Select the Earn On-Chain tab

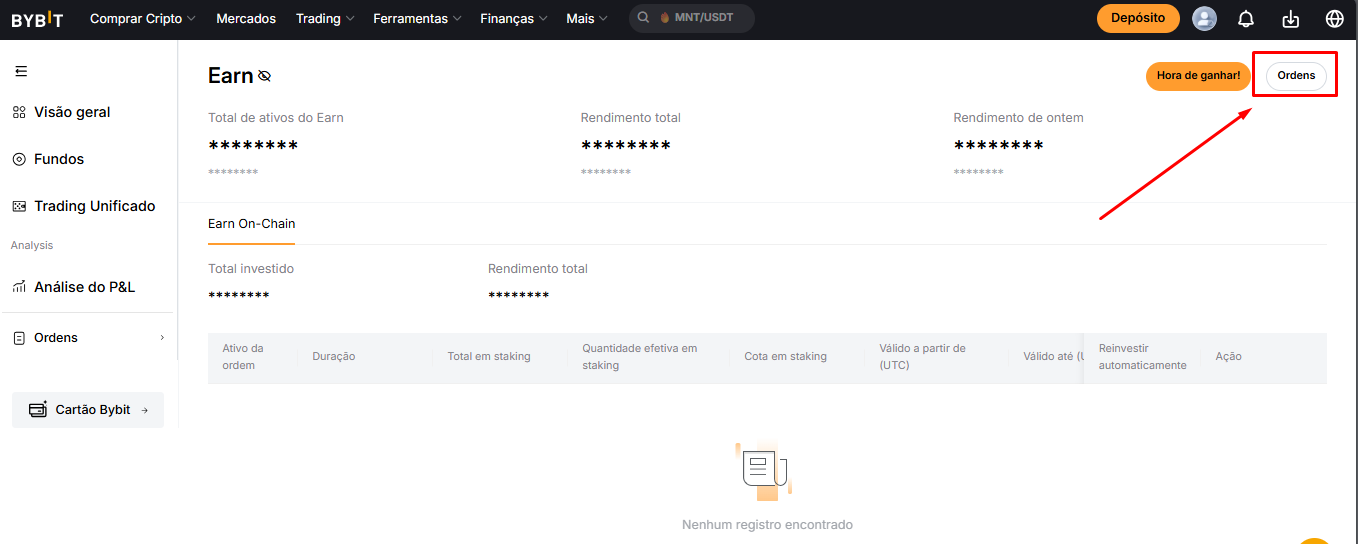(x=252, y=224)
